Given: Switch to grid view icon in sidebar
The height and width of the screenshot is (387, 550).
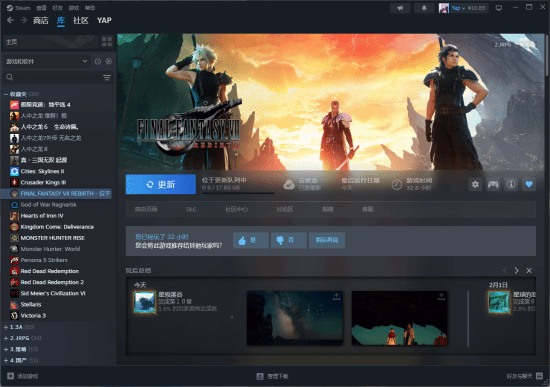Looking at the screenshot, I should 107,42.
